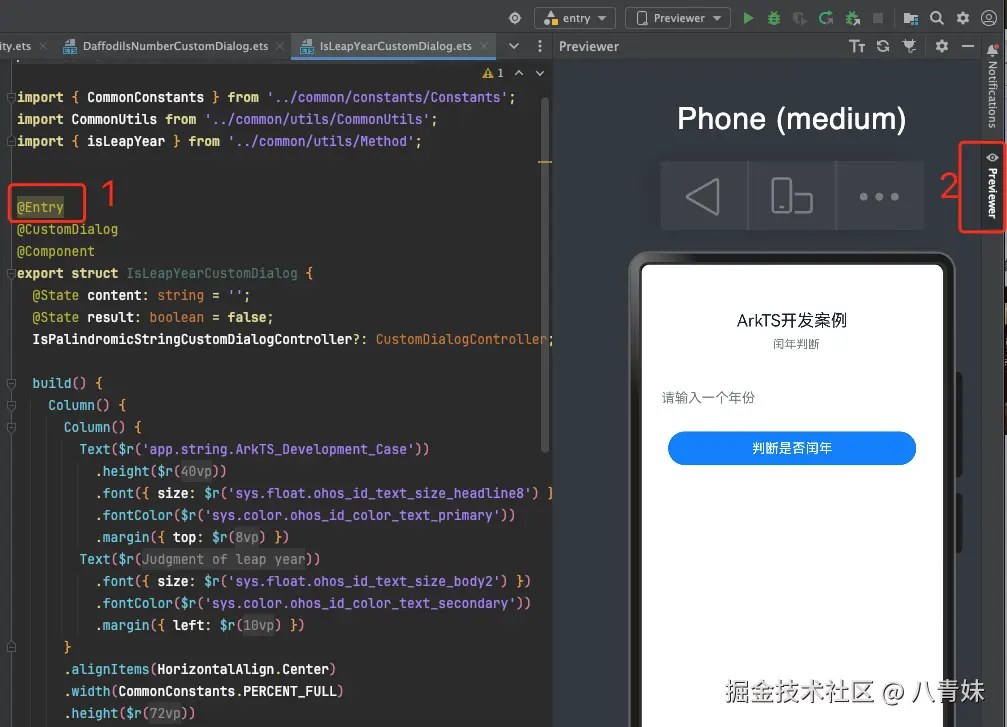
Task: Click attach debugger to process icon
Action: pyautogui.click(x=853, y=18)
